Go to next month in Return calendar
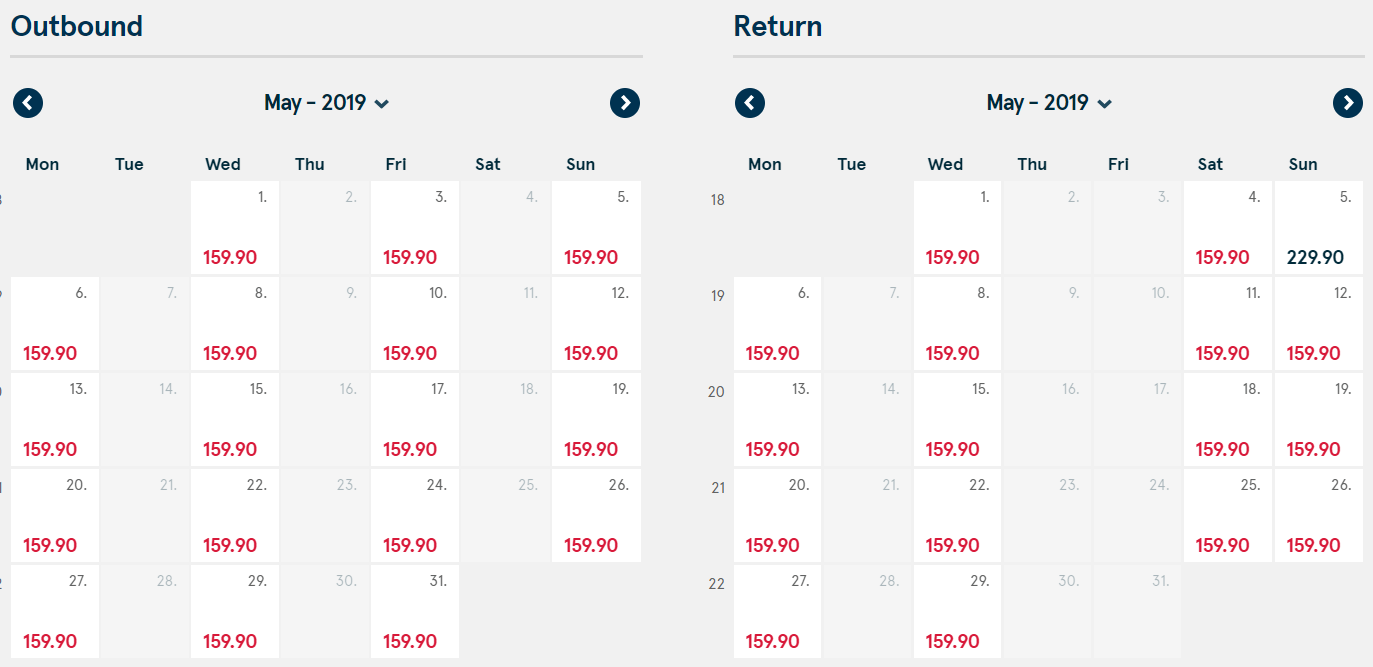 (x=1348, y=103)
